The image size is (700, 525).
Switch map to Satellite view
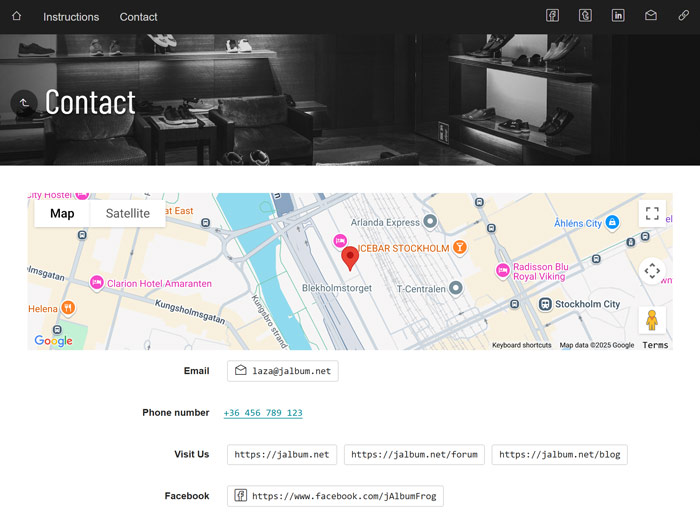point(127,214)
